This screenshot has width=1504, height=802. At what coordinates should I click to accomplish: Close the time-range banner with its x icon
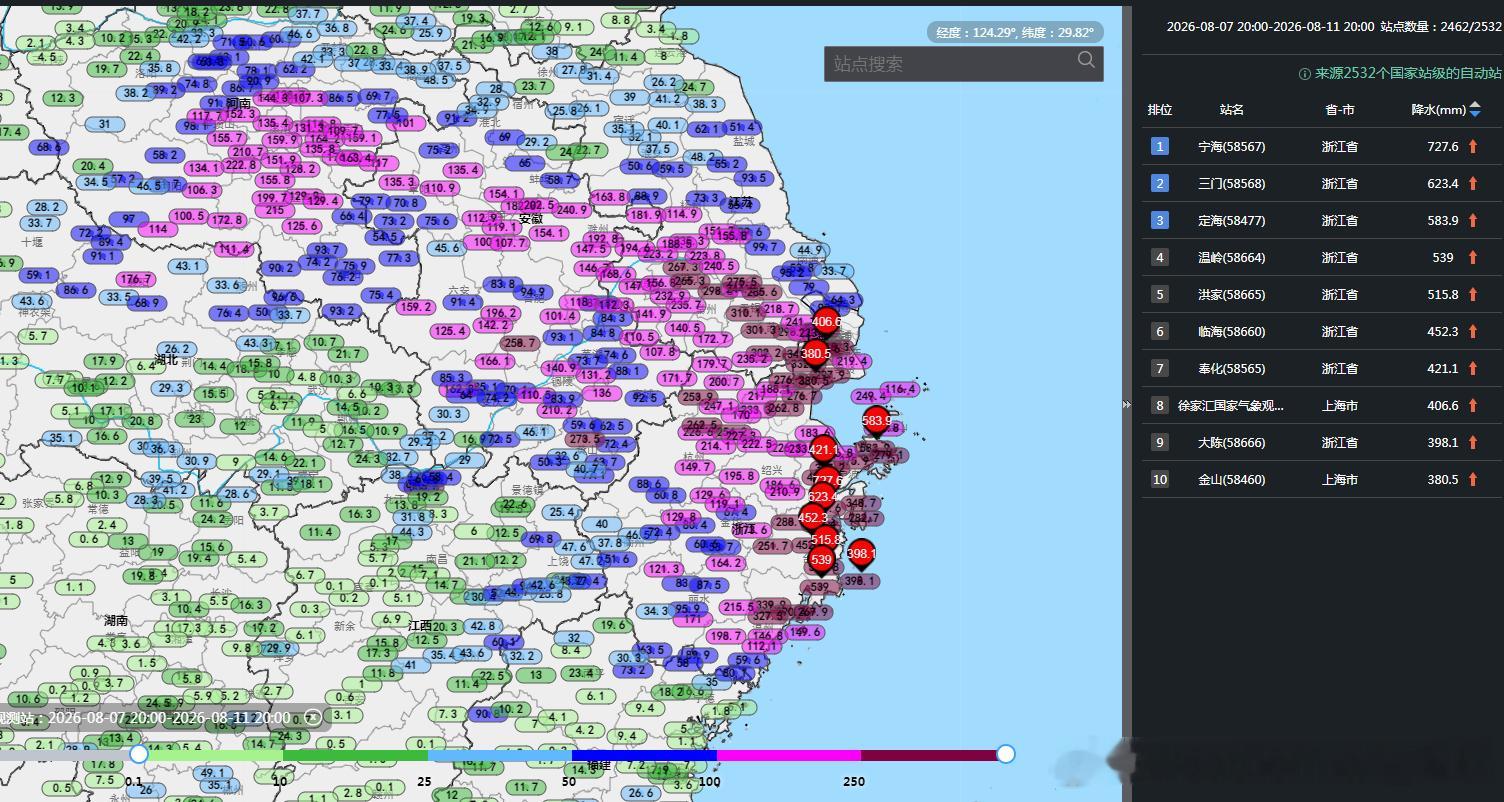click(313, 717)
